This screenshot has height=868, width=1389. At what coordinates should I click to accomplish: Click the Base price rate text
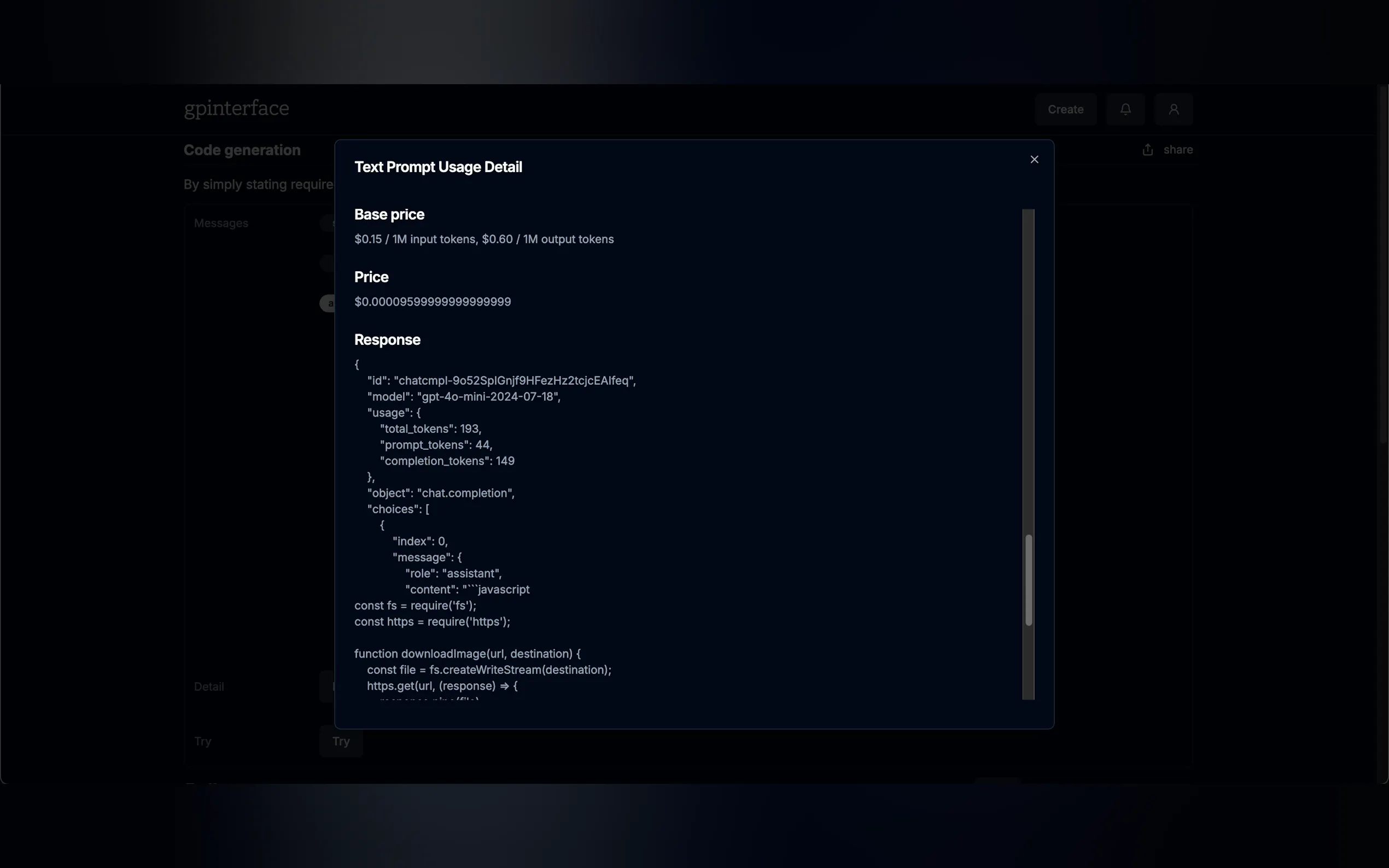483,239
